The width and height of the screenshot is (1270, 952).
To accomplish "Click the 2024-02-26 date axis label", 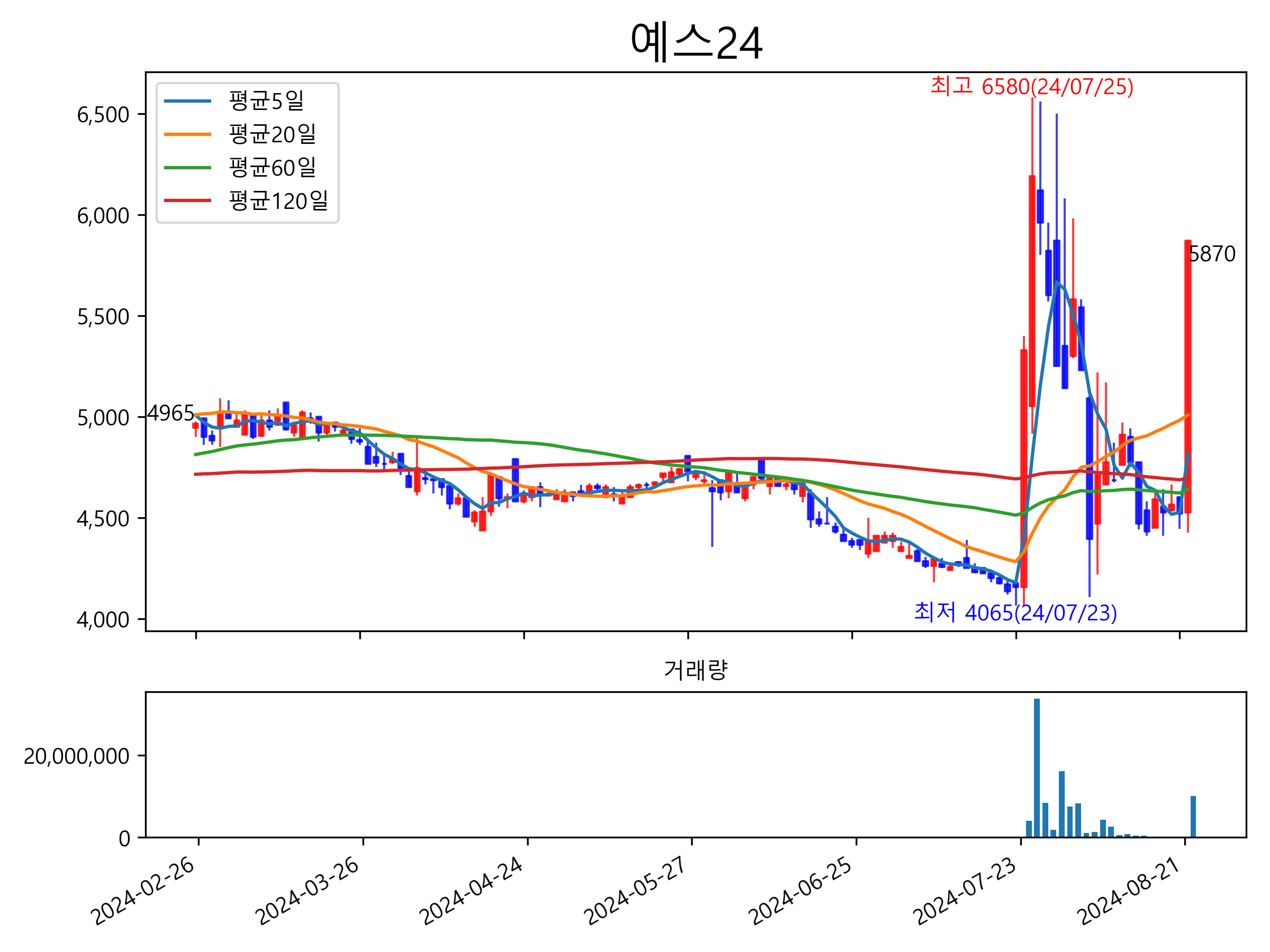I will [x=143, y=892].
